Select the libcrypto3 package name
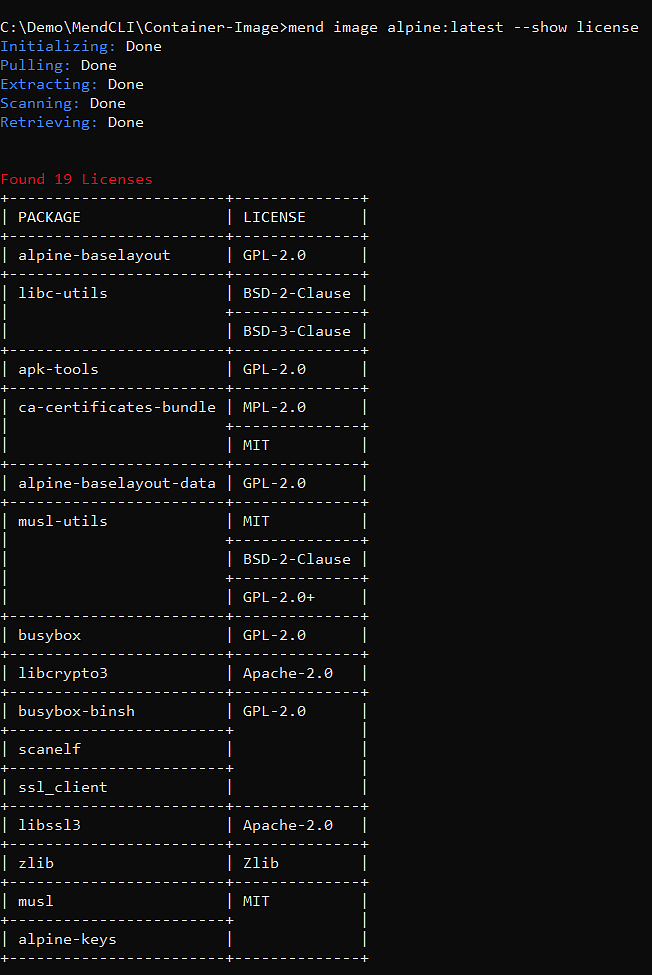The width and height of the screenshot is (652, 975). coord(62,673)
